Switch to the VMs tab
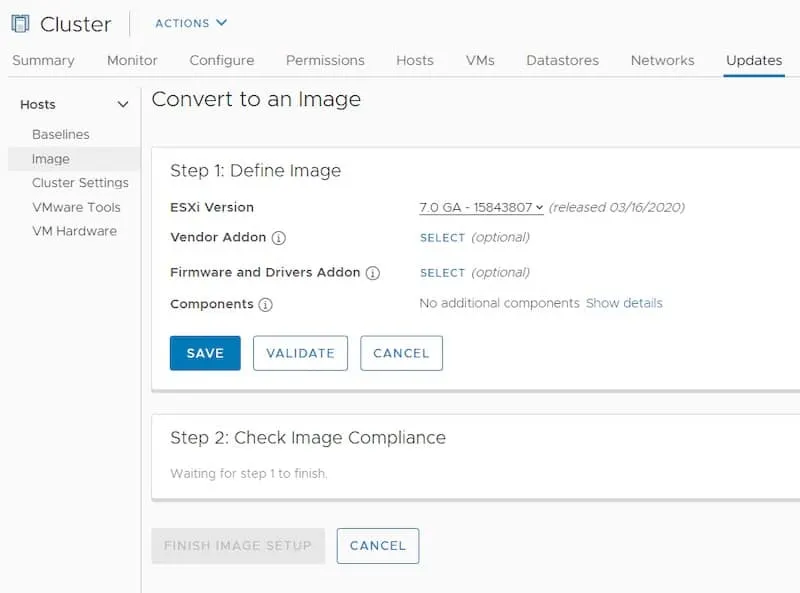The image size is (800, 593). click(x=480, y=60)
